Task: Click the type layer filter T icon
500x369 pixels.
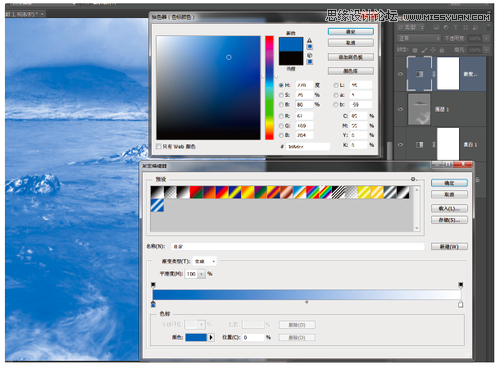Action: click(x=456, y=27)
